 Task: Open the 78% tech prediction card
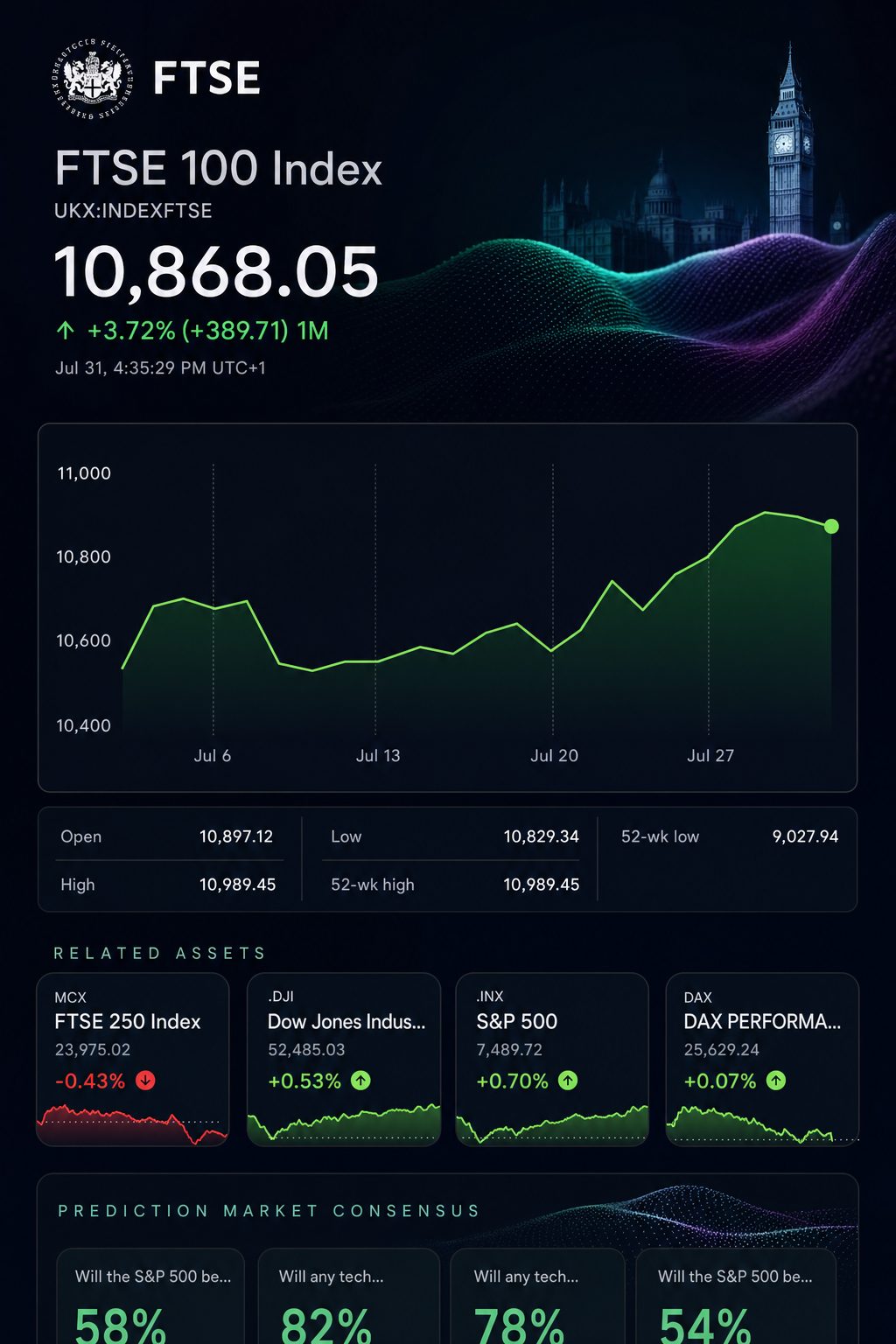point(537,1297)
